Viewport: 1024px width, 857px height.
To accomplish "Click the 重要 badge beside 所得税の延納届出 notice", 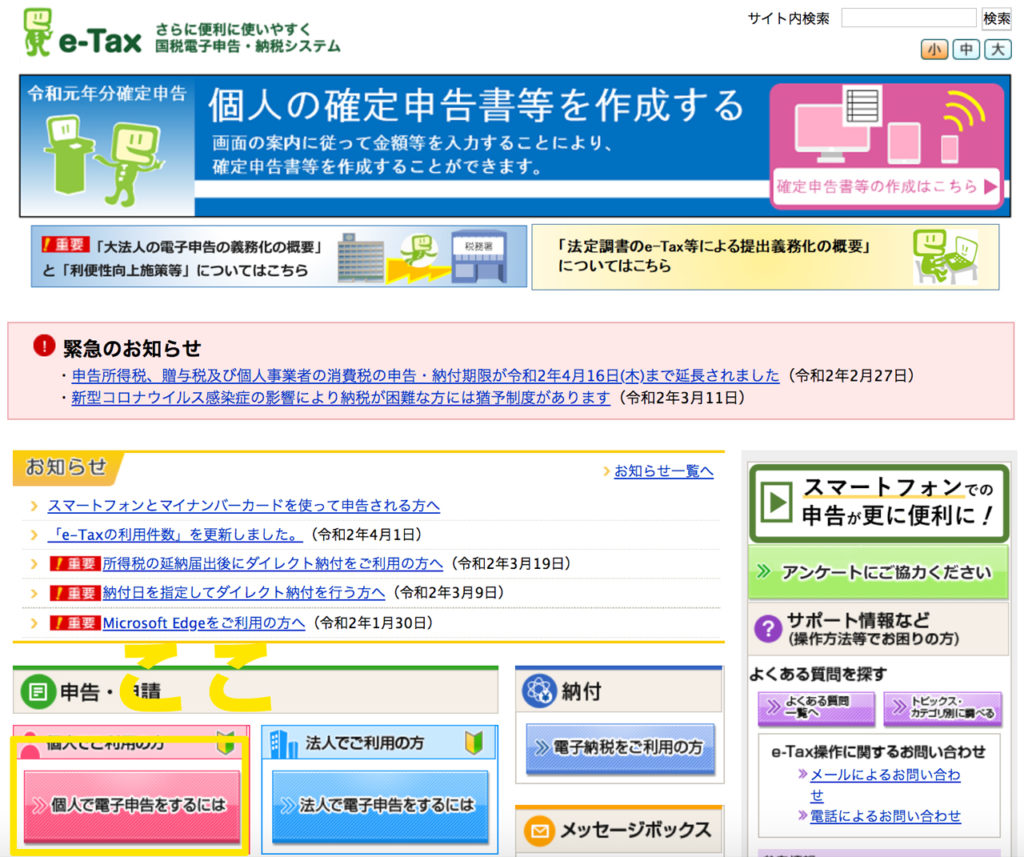I will (x=74, y=564).
